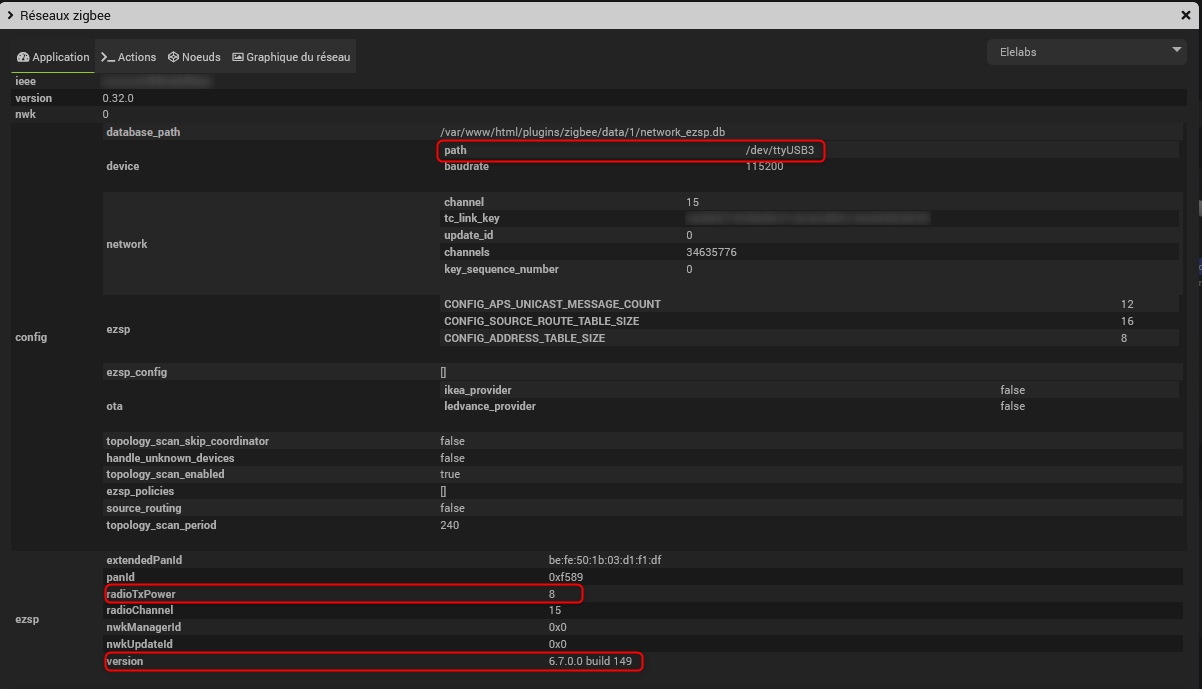Open the Elelabs dropdown
1202x689 pixels.
[1086, 51]
